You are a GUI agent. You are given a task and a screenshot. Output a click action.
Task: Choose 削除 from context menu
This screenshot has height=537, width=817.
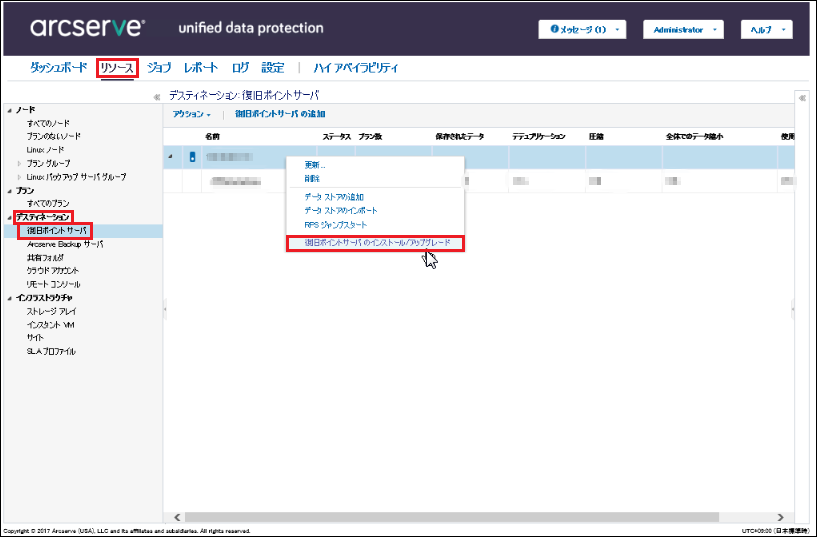[x=312, y=179]
